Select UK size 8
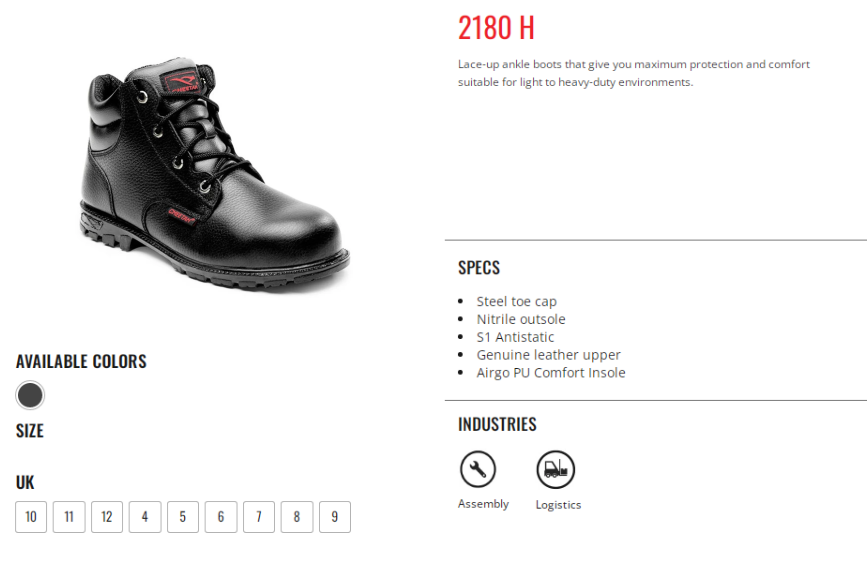Viewport: 867px width, 561px height. tap(297, 517)
